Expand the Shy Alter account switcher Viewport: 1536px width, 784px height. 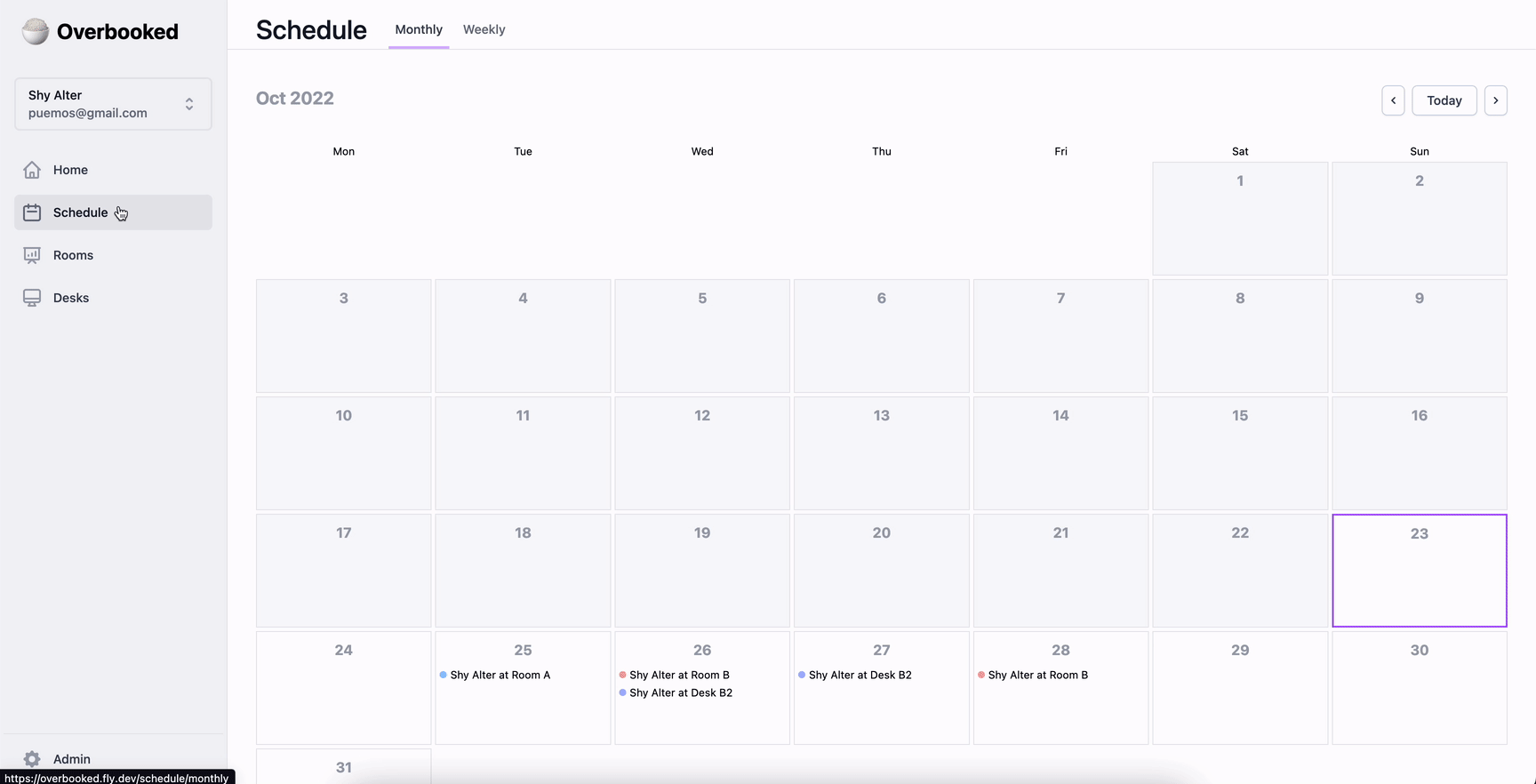pyautogui.click(x=113, y=104)
